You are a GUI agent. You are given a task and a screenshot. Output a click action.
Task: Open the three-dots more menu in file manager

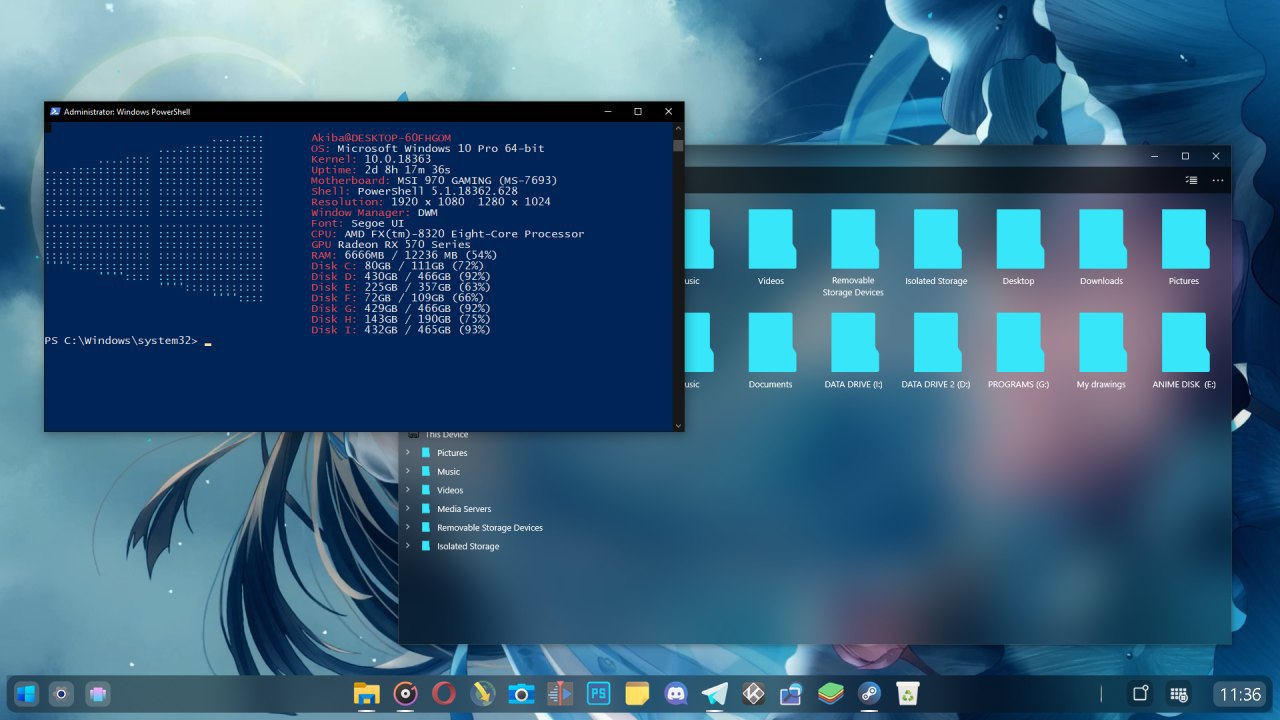[x=1218, y=181]
